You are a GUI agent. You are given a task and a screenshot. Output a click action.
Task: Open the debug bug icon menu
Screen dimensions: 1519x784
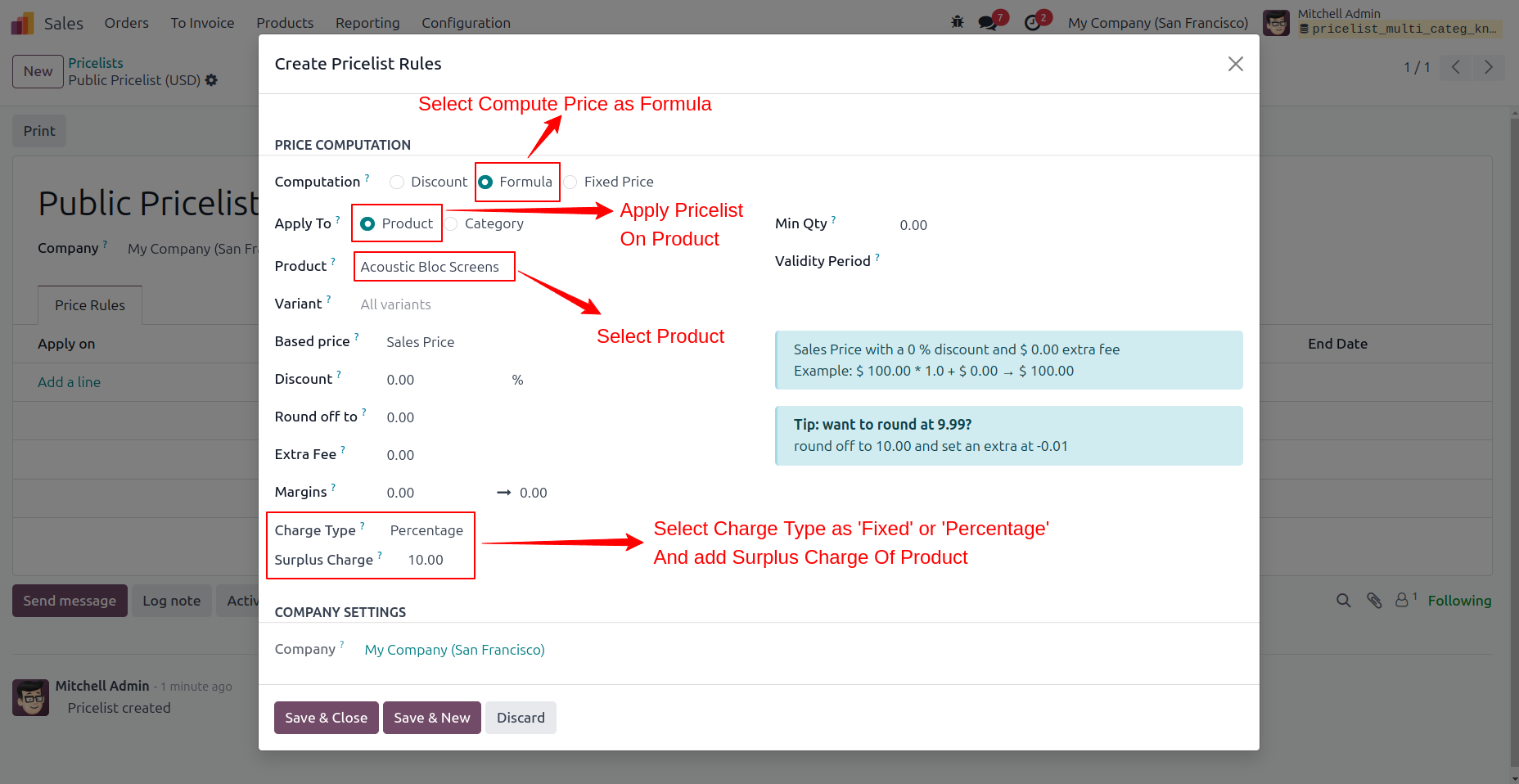tap(957, 22)
